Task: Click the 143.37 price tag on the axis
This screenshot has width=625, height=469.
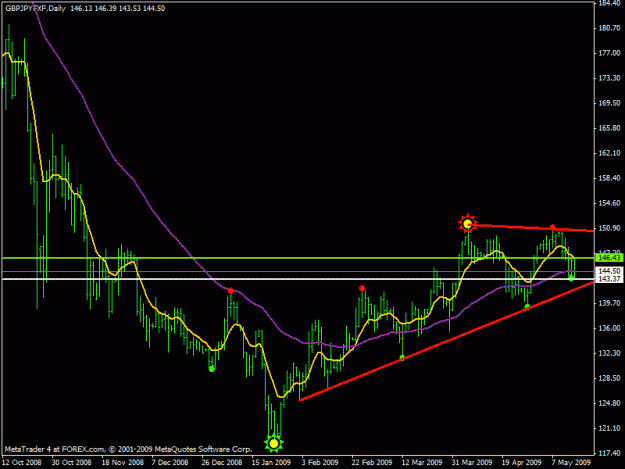Action: (609, 279)
